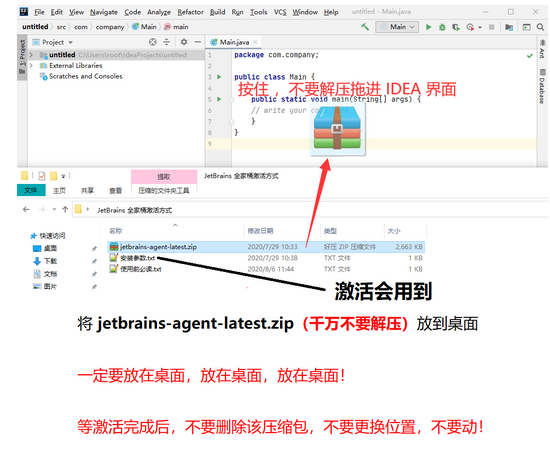Open the Navigate menu
The width and height of the screenshot is (550, 449).
coord(104,12)
